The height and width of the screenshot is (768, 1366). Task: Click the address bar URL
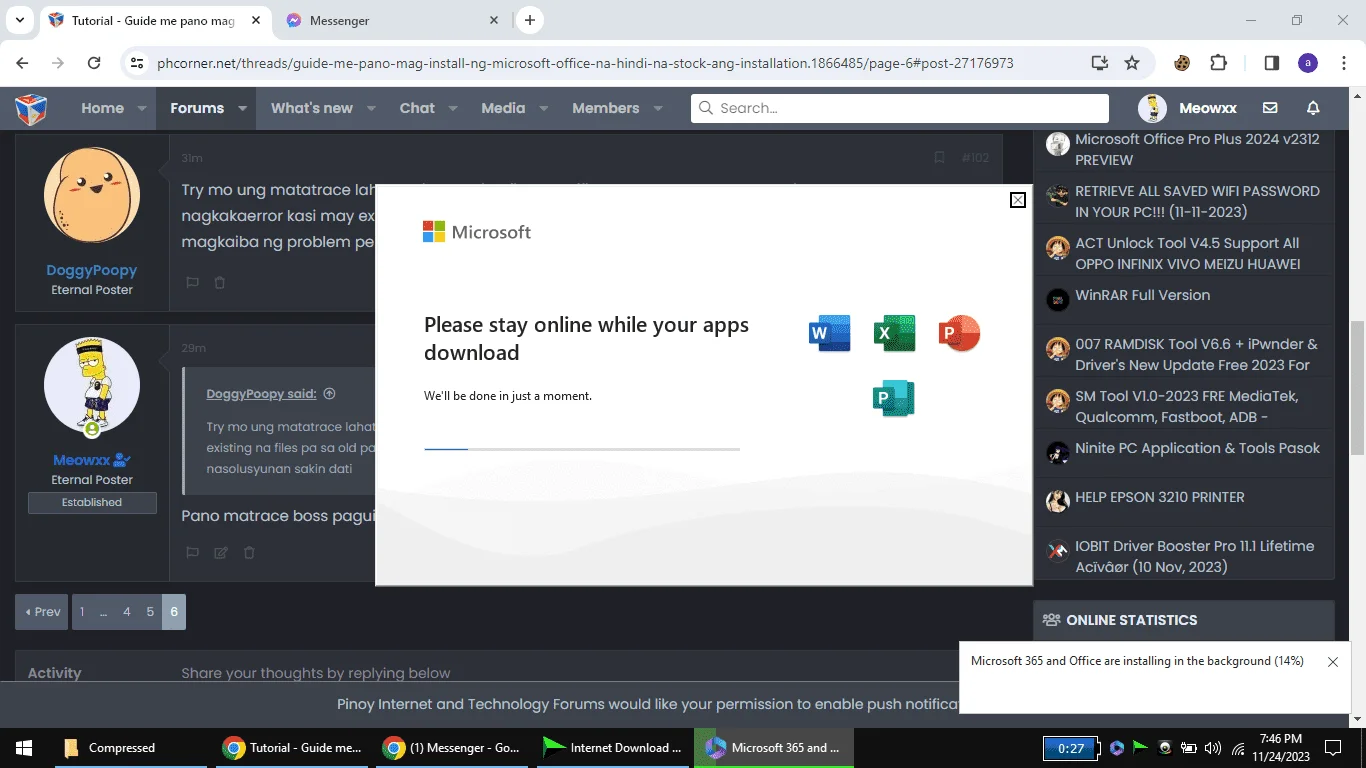585,63
